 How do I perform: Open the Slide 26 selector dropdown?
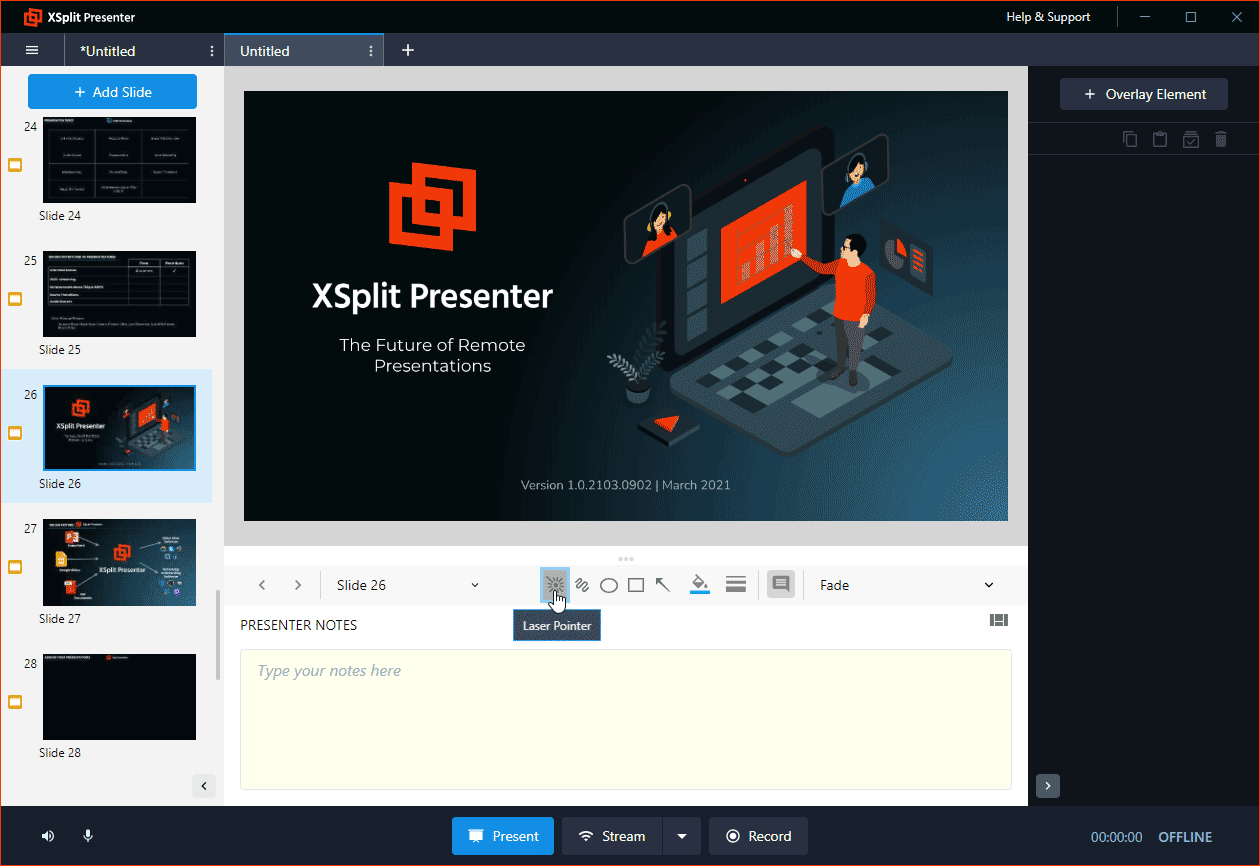(x=407, y=585)
